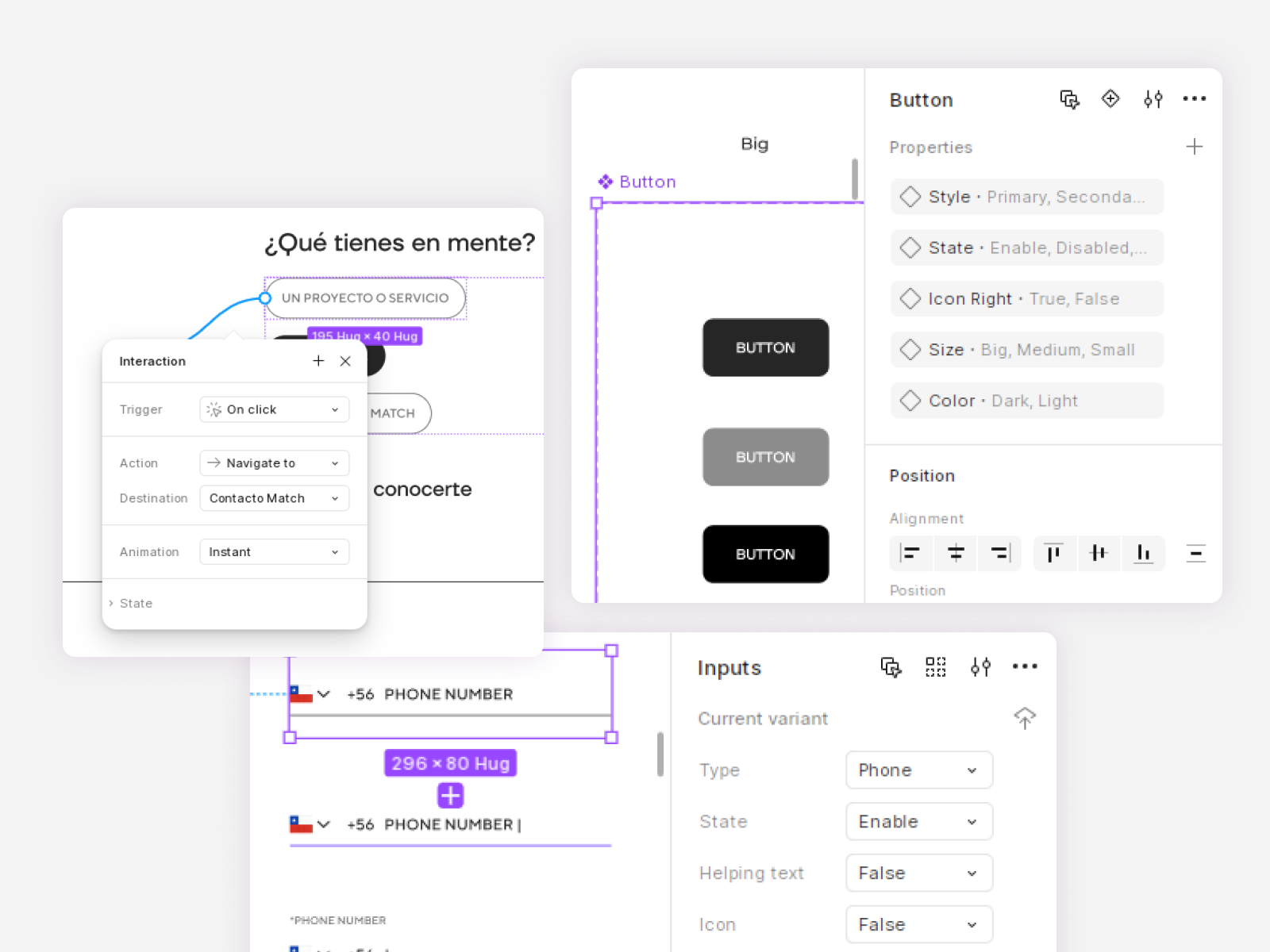Select the Icon Right property row
The height and width of the screenshot is (952, 1270).
(x=1026, y=299)
